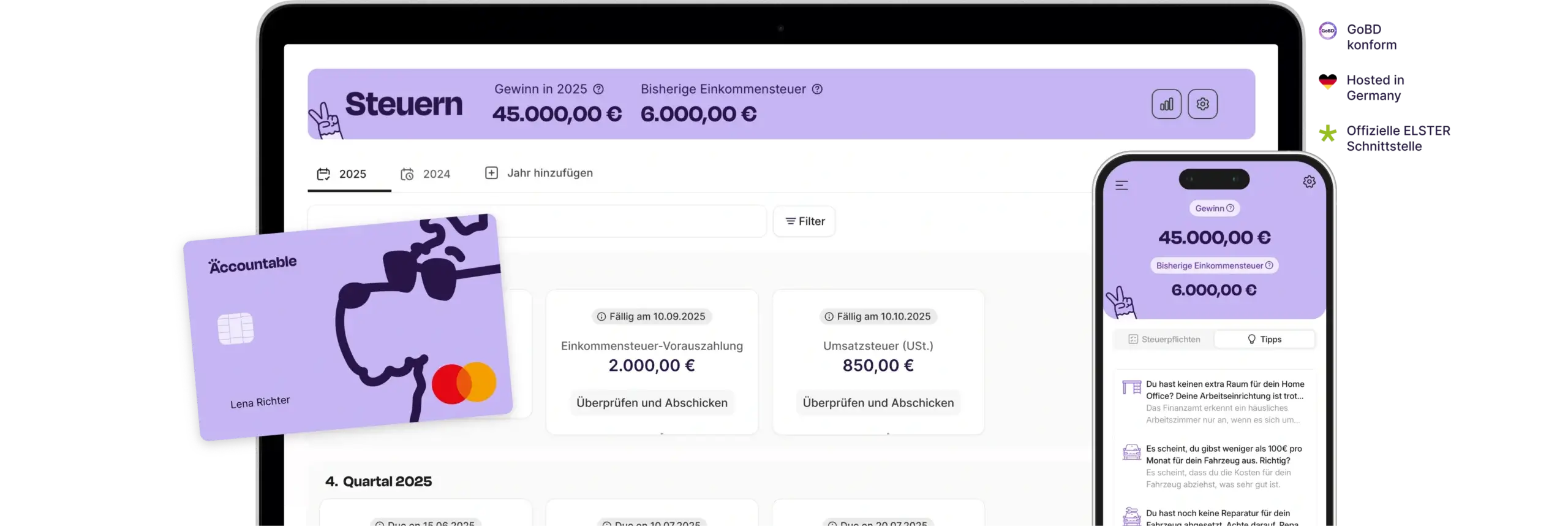Add a year via Jahr hinzufügen
1568x526 pixels.
click(x=539, y=173)
